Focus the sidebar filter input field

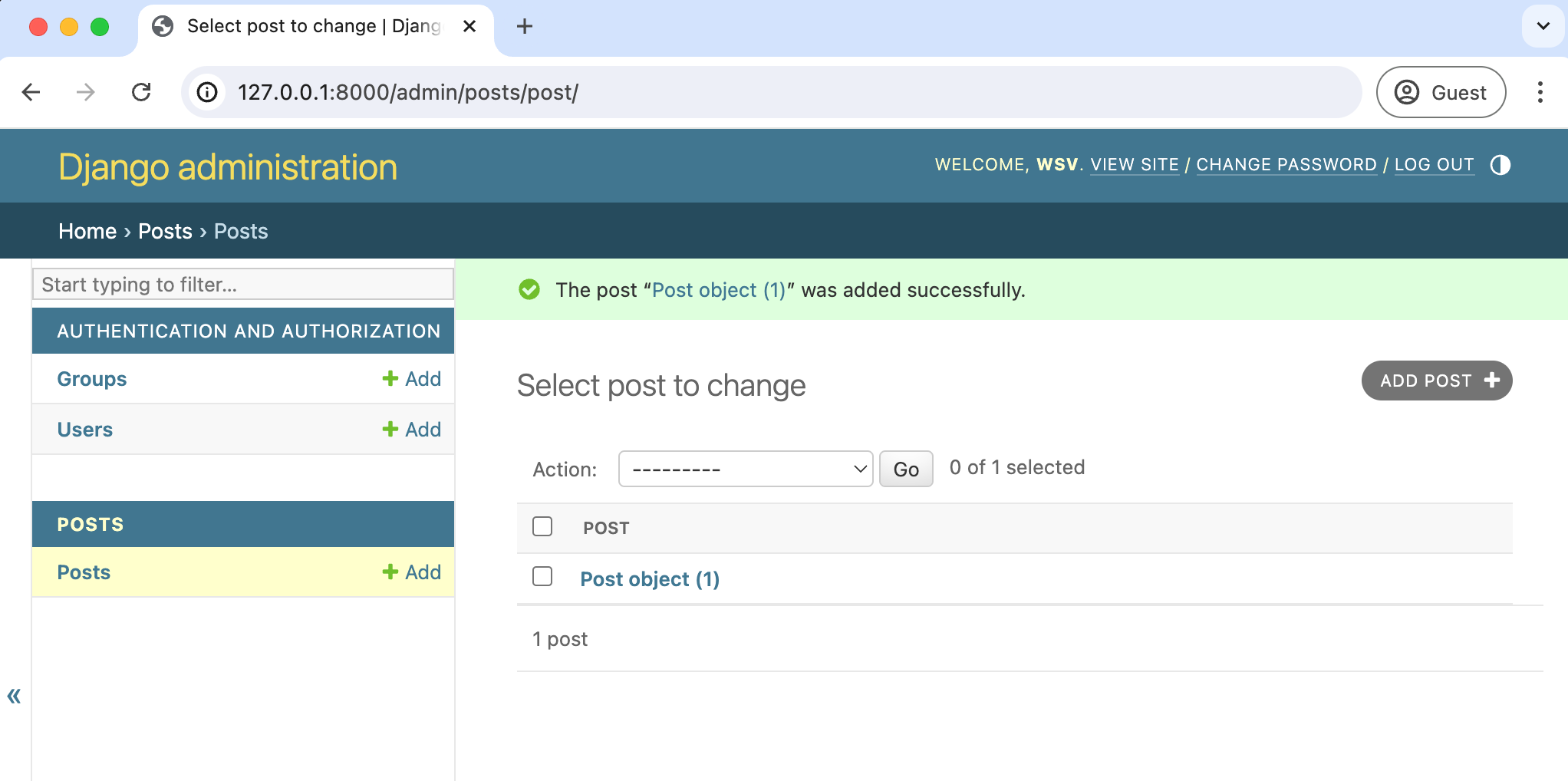click(243, 284)
